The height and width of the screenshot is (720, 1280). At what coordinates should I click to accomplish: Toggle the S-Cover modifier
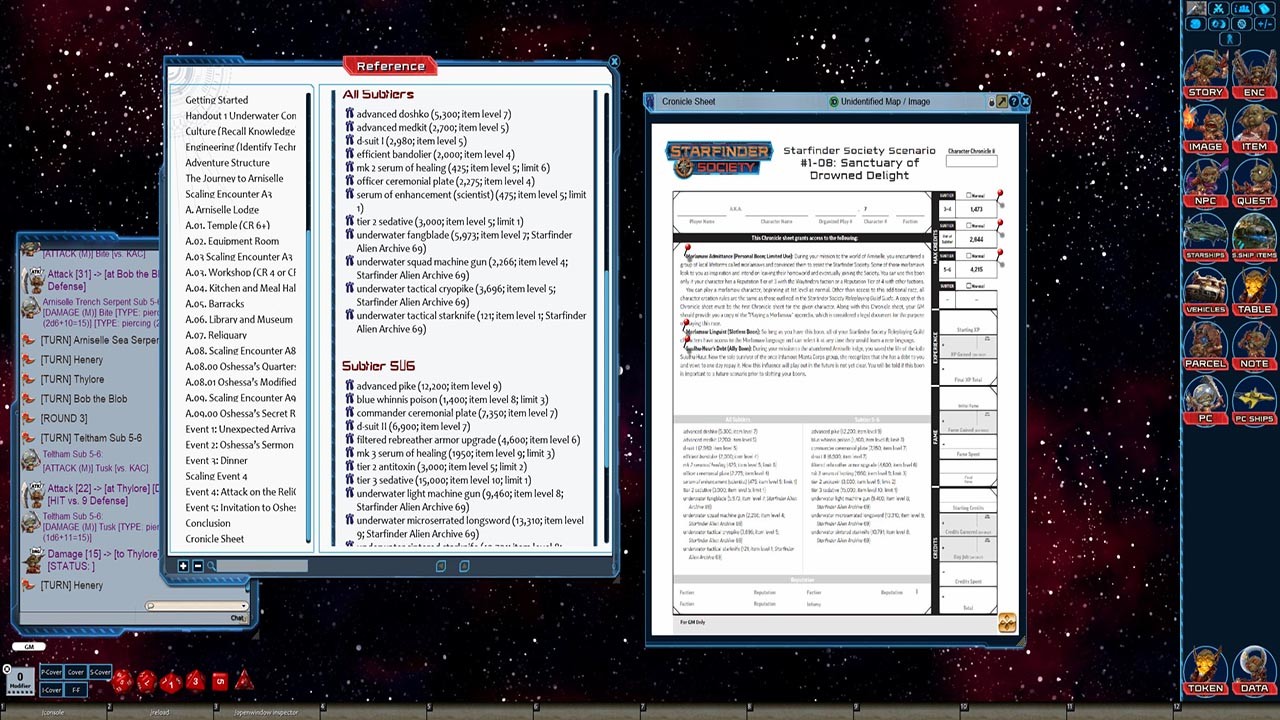[100, 672]
